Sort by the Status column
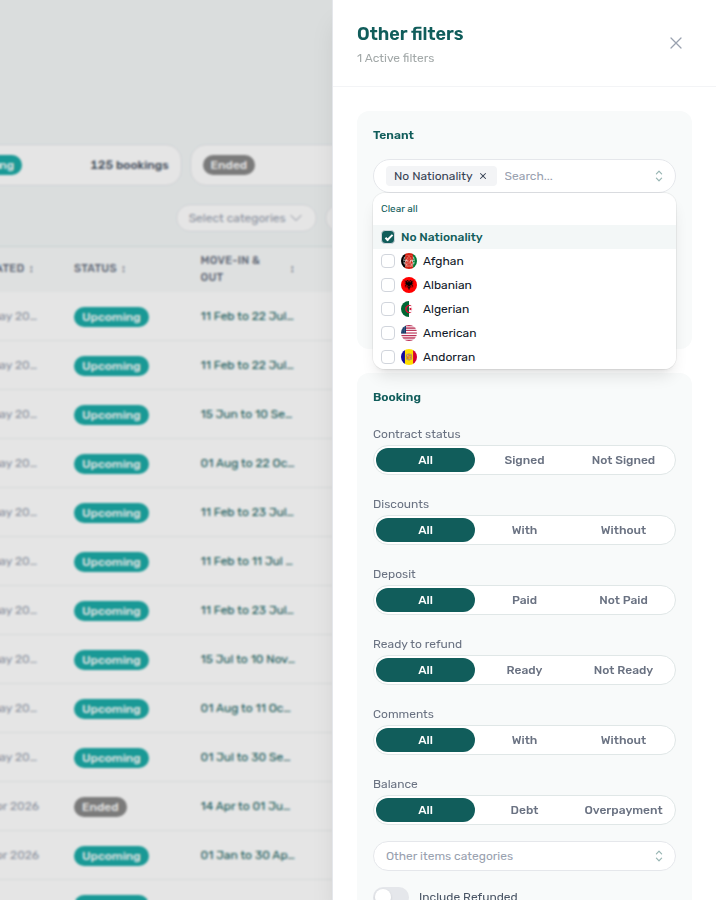The width and height of the screenshot is (716, 900). [100, 268]
